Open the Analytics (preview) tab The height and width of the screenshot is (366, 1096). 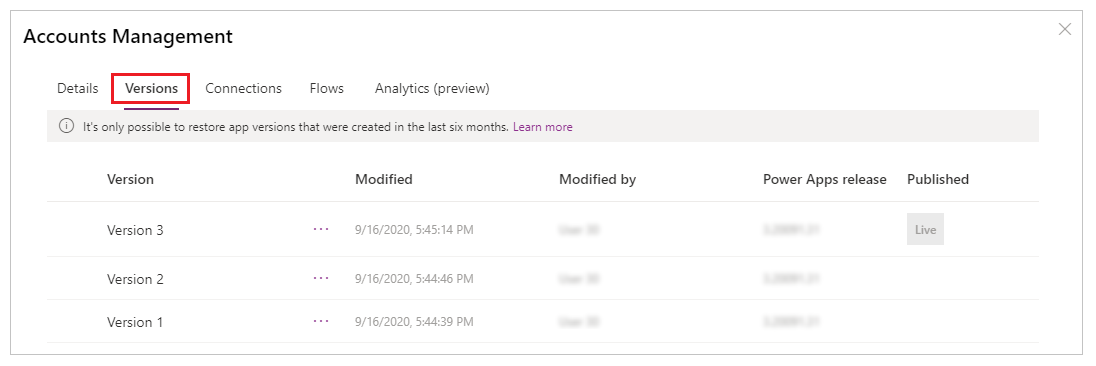[432, 89]
